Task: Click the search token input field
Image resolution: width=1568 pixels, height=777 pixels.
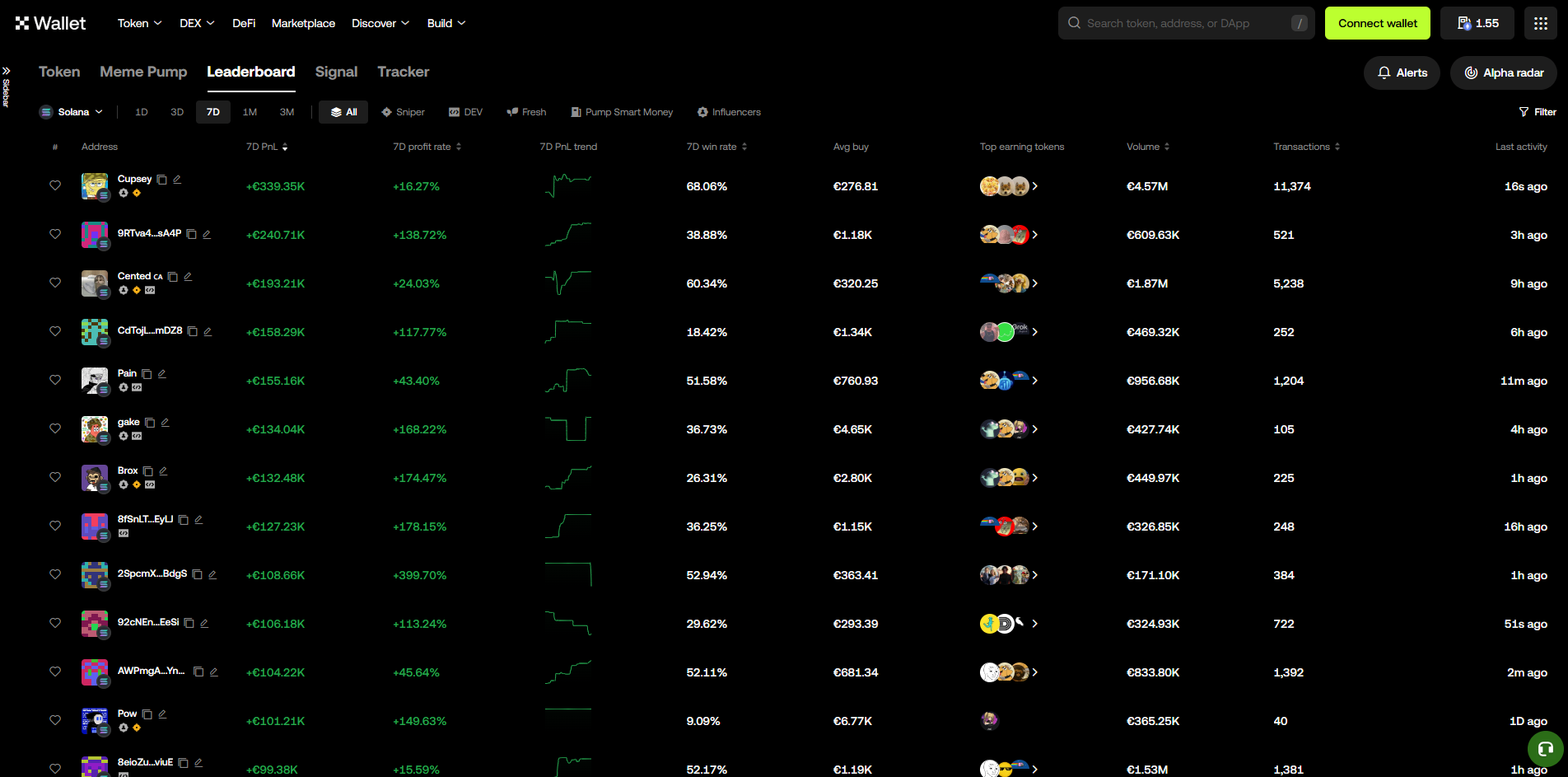Action: point(1186,22)
